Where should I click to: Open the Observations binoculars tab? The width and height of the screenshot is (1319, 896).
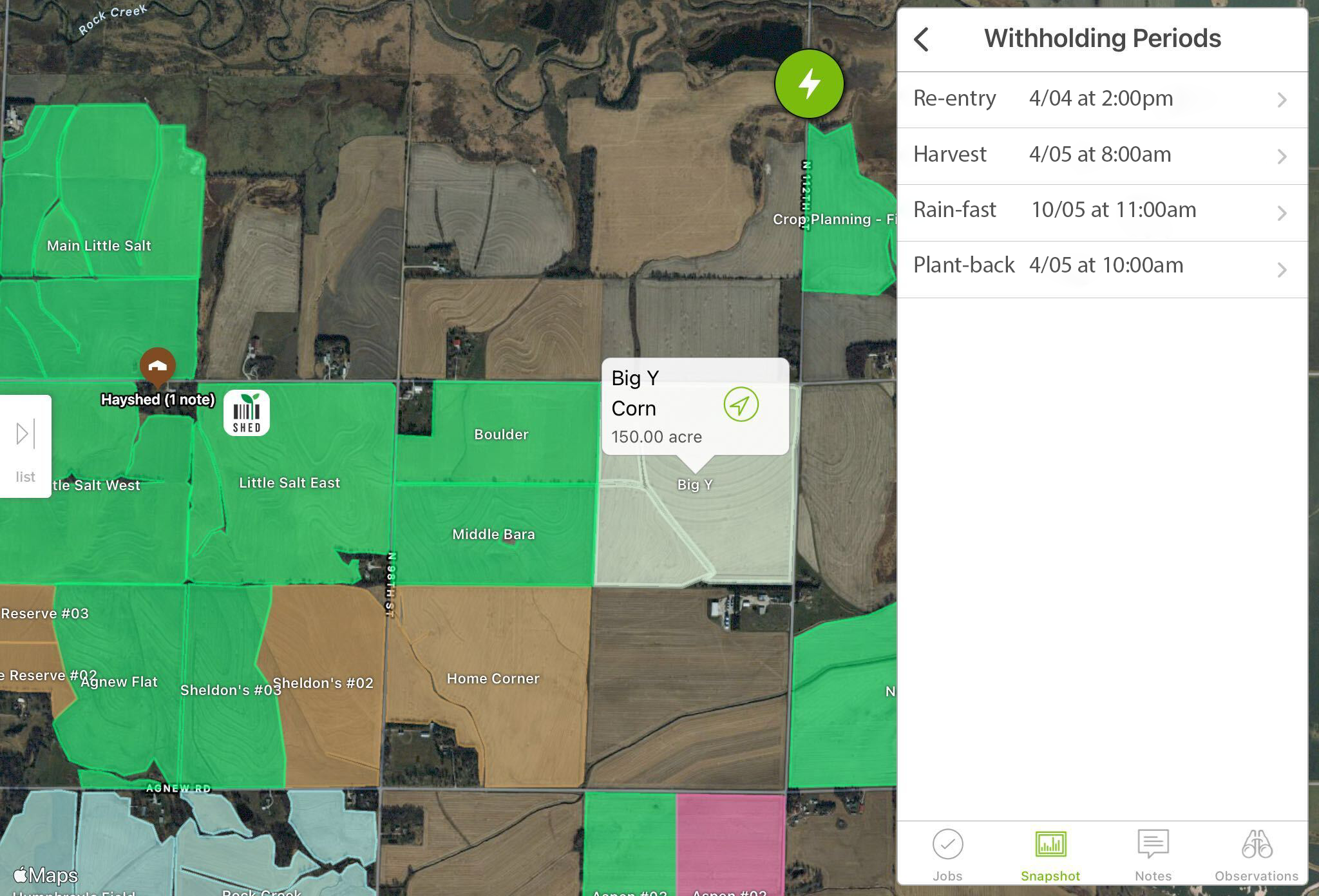point(1256,856)
